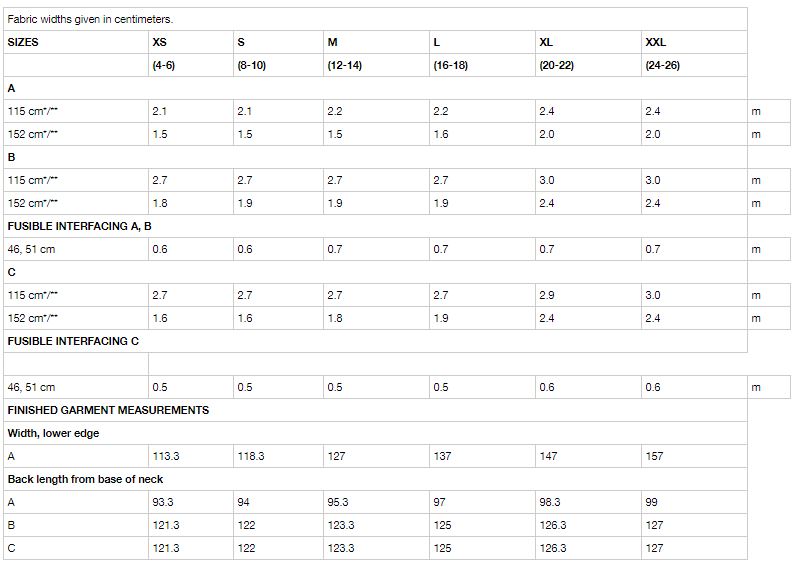The image size is (795, 568).
Task: Click the 157 width value for XXL
Action: point(694,456)
